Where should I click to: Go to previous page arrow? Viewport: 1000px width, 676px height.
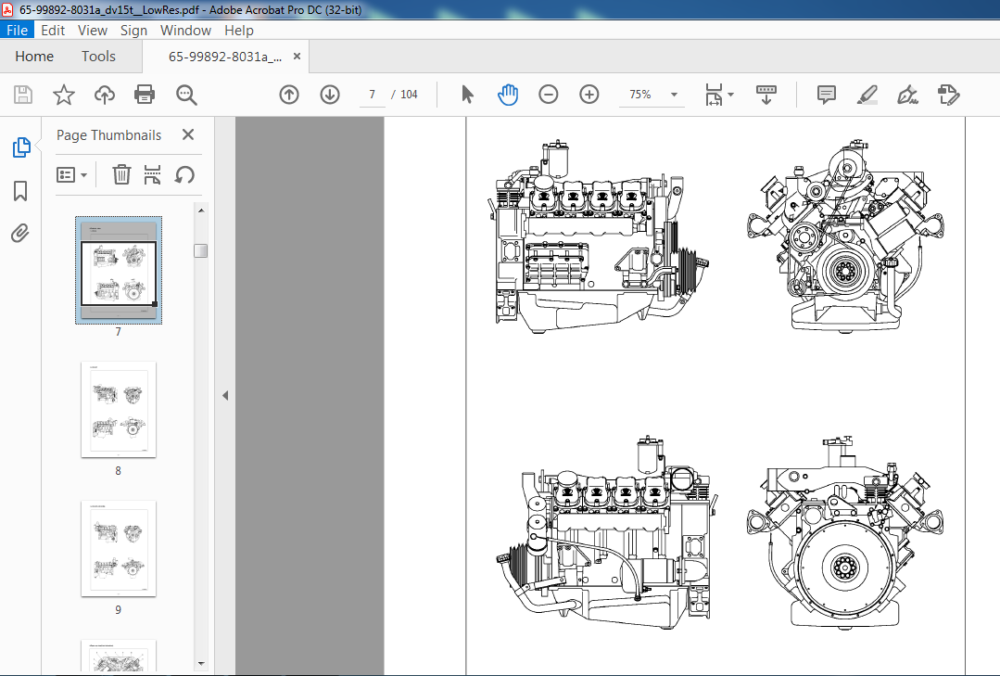(289, 95)
